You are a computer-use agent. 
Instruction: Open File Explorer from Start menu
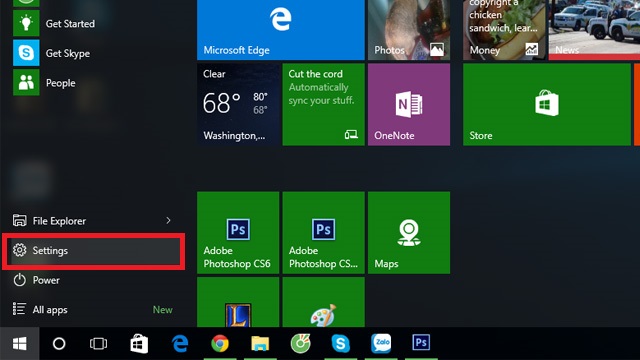tap(93, 221)
